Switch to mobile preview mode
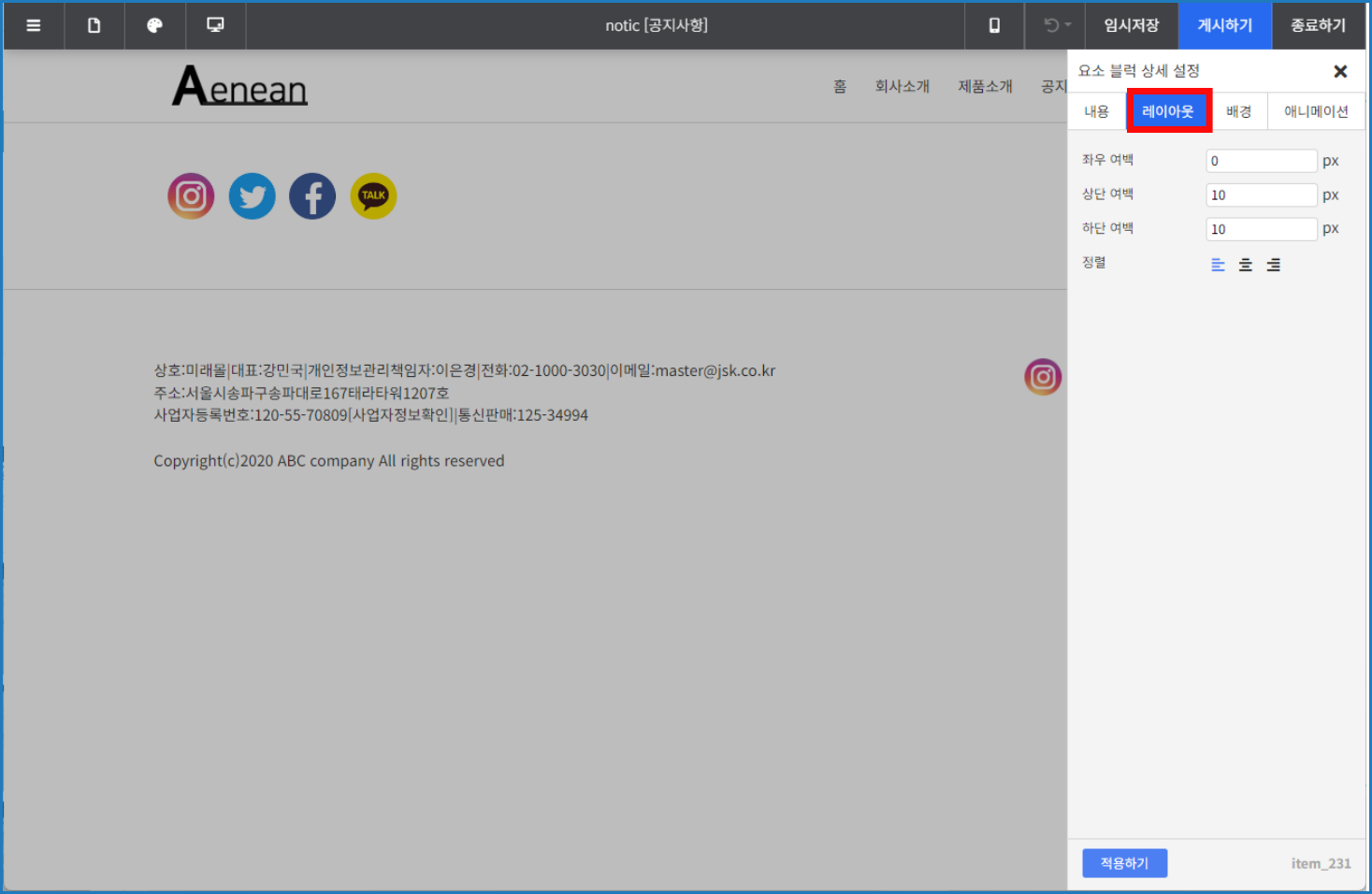Viewport: 1372px width, 894px height. point(993,25)
